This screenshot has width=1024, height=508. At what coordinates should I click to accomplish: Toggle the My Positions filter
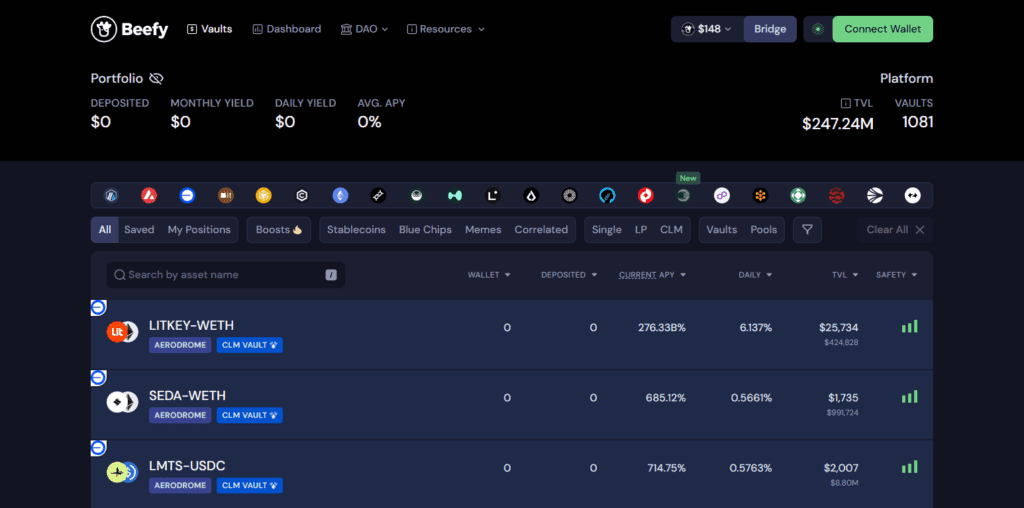click(199, 230)
